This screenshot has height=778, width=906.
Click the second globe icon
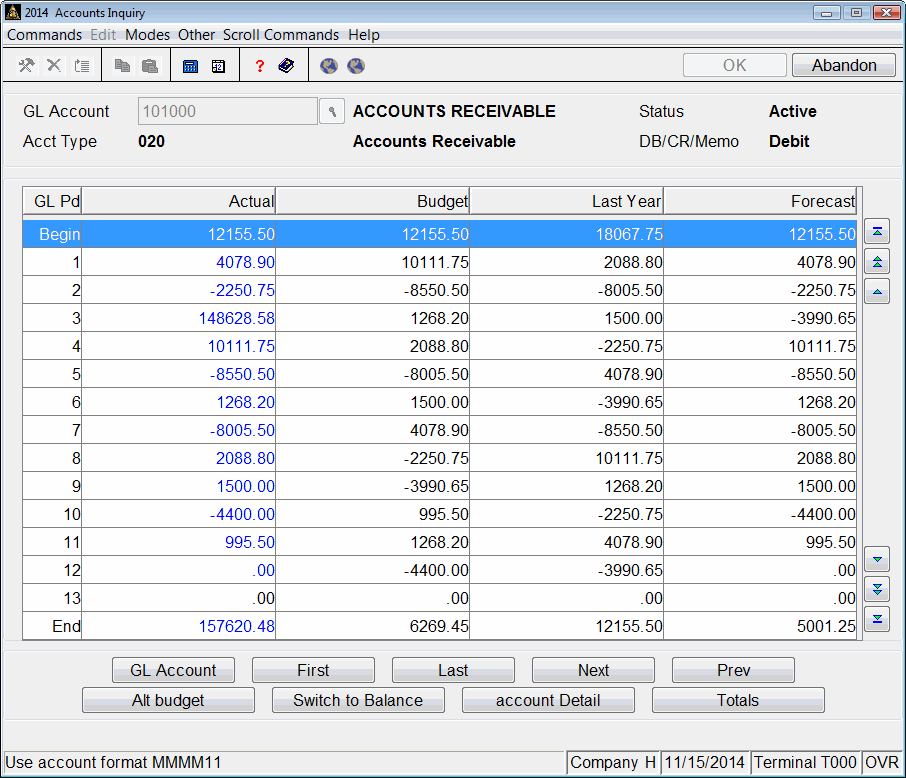[356, 66]
